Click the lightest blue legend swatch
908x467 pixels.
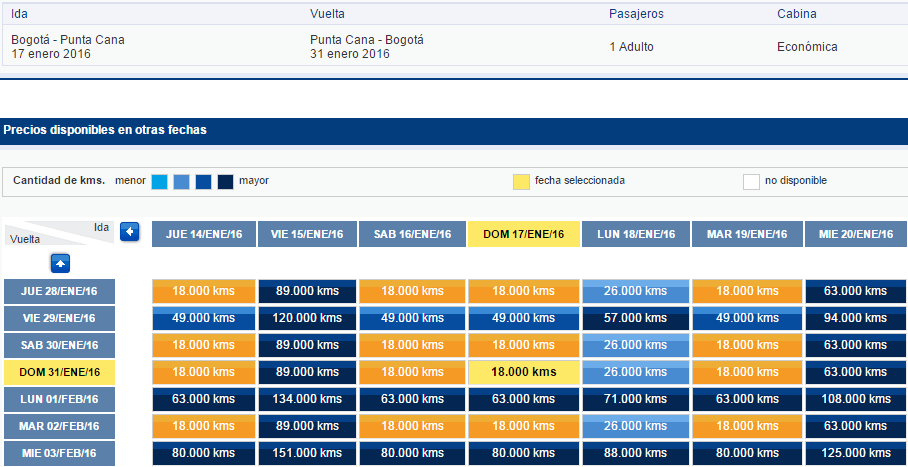tap(159, 182)
